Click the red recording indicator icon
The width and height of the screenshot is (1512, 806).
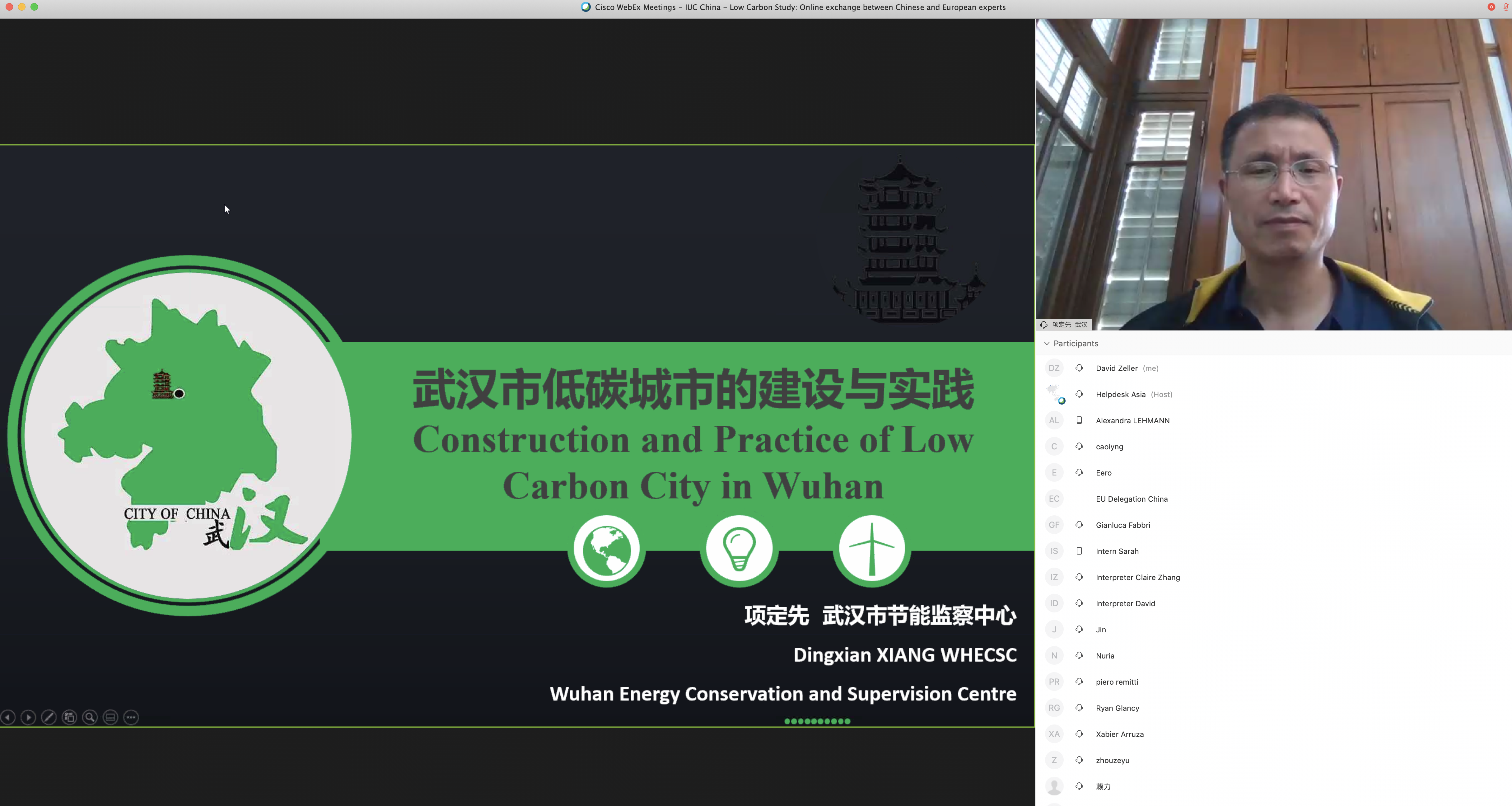click(1491, 7)
